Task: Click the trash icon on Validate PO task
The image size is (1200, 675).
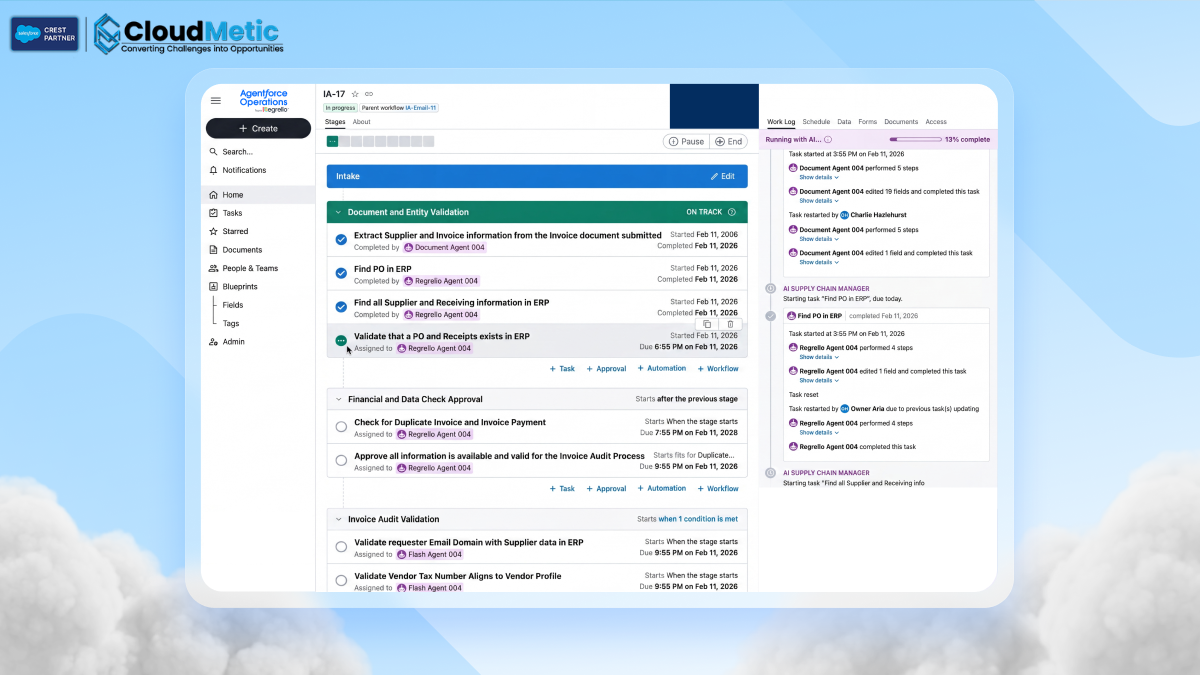Action: [730, 324]
